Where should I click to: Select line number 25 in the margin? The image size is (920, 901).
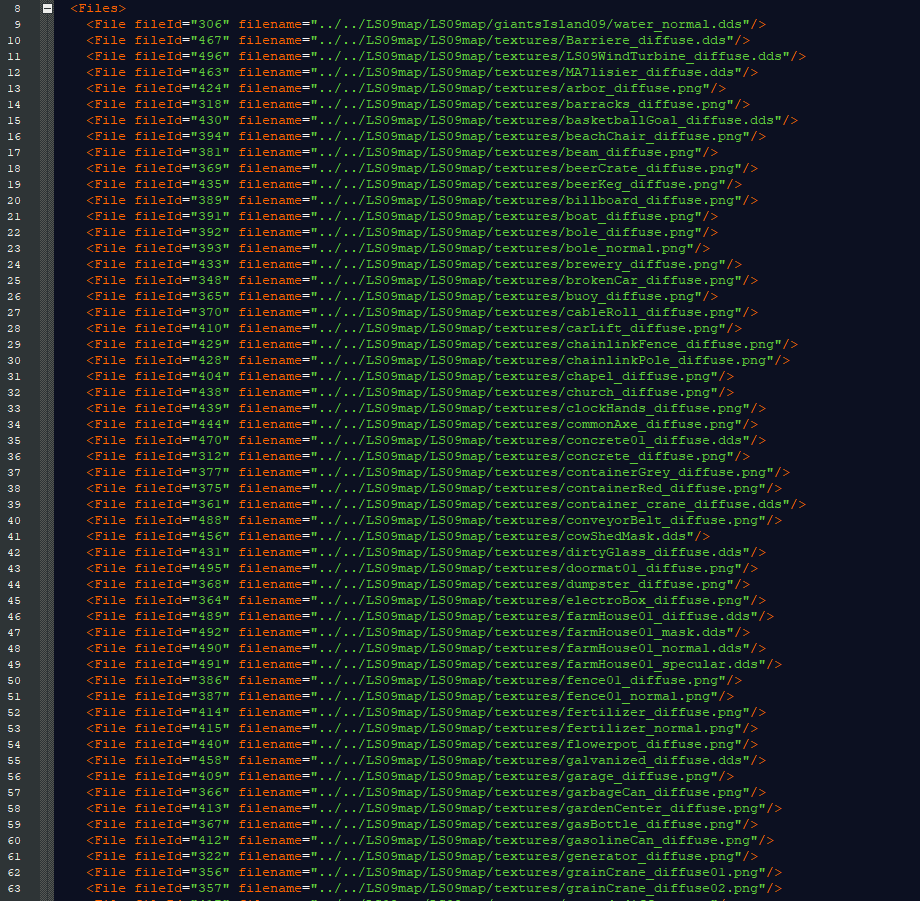(x=15, y=280)
